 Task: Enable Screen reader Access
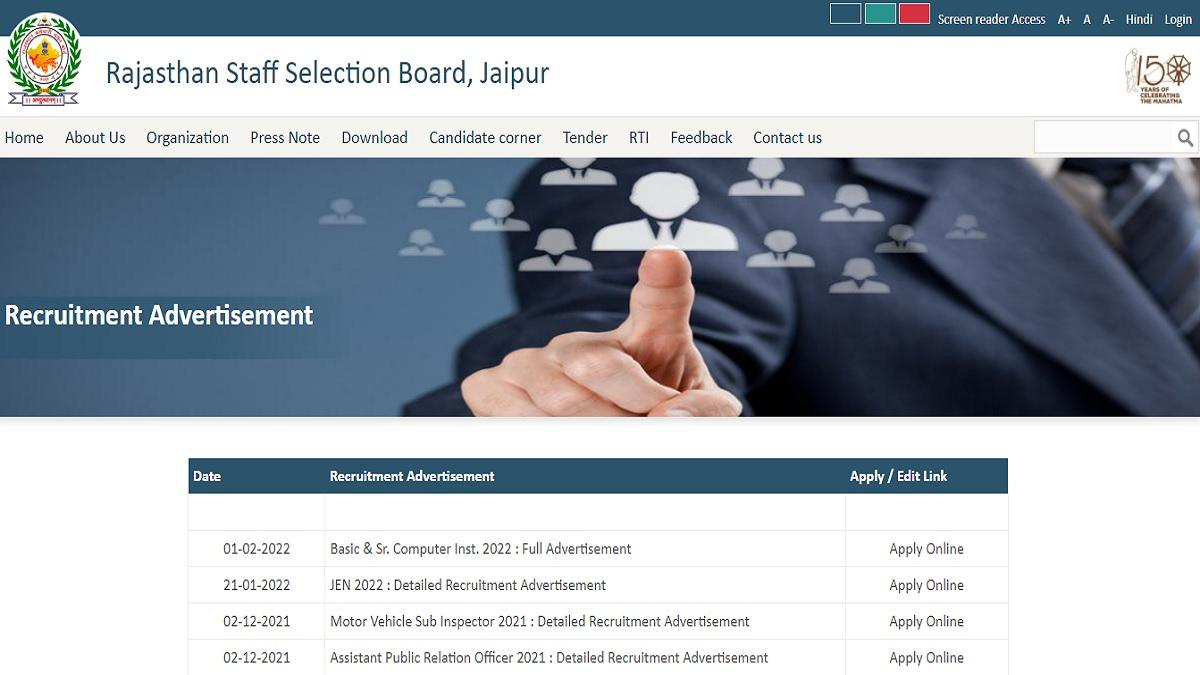click(992, 18)
